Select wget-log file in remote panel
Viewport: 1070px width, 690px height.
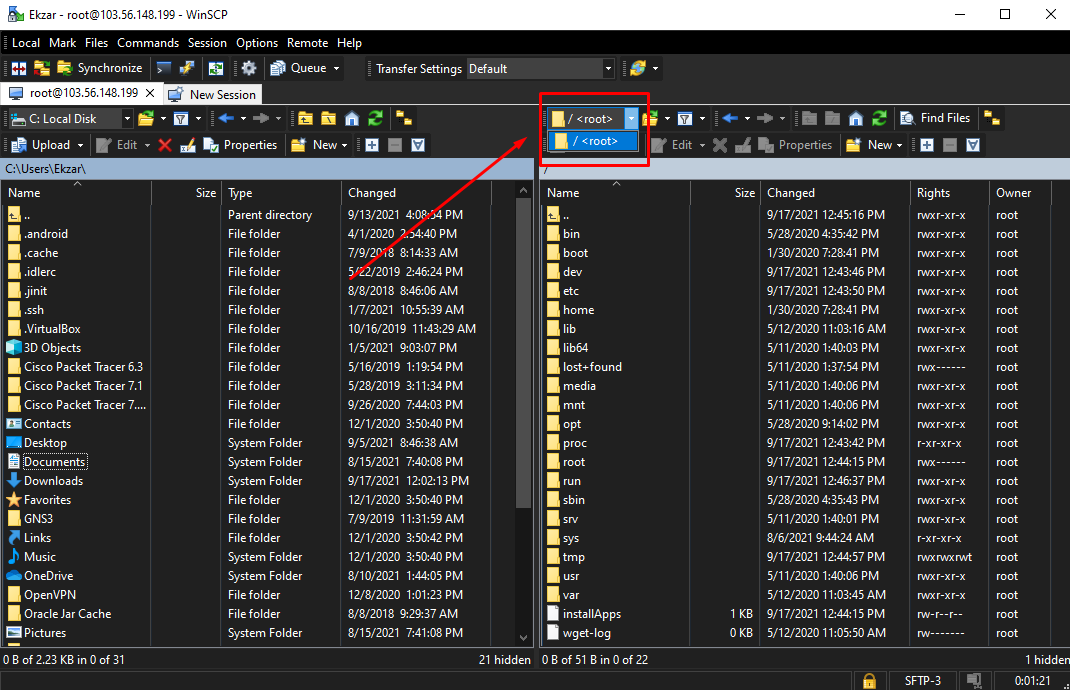tap(586, 633)
